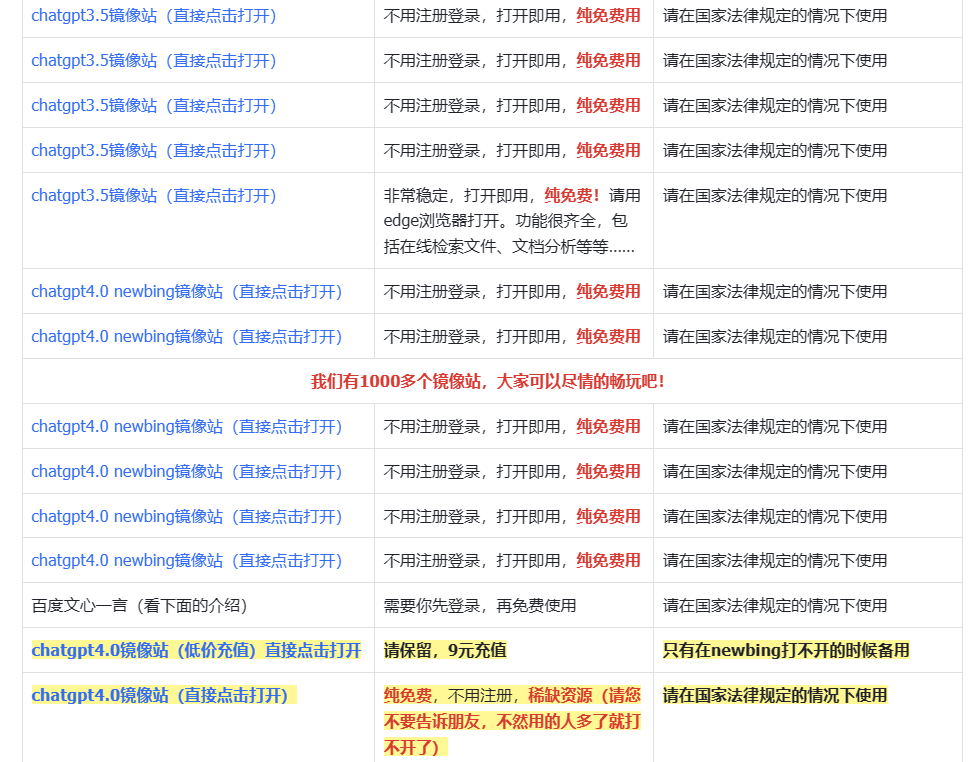Image resolution: width=976 pixels, height=762 pixels.
Task: Click the 需要你先登录，再免费使用 text
Action: tap(480, 606)
